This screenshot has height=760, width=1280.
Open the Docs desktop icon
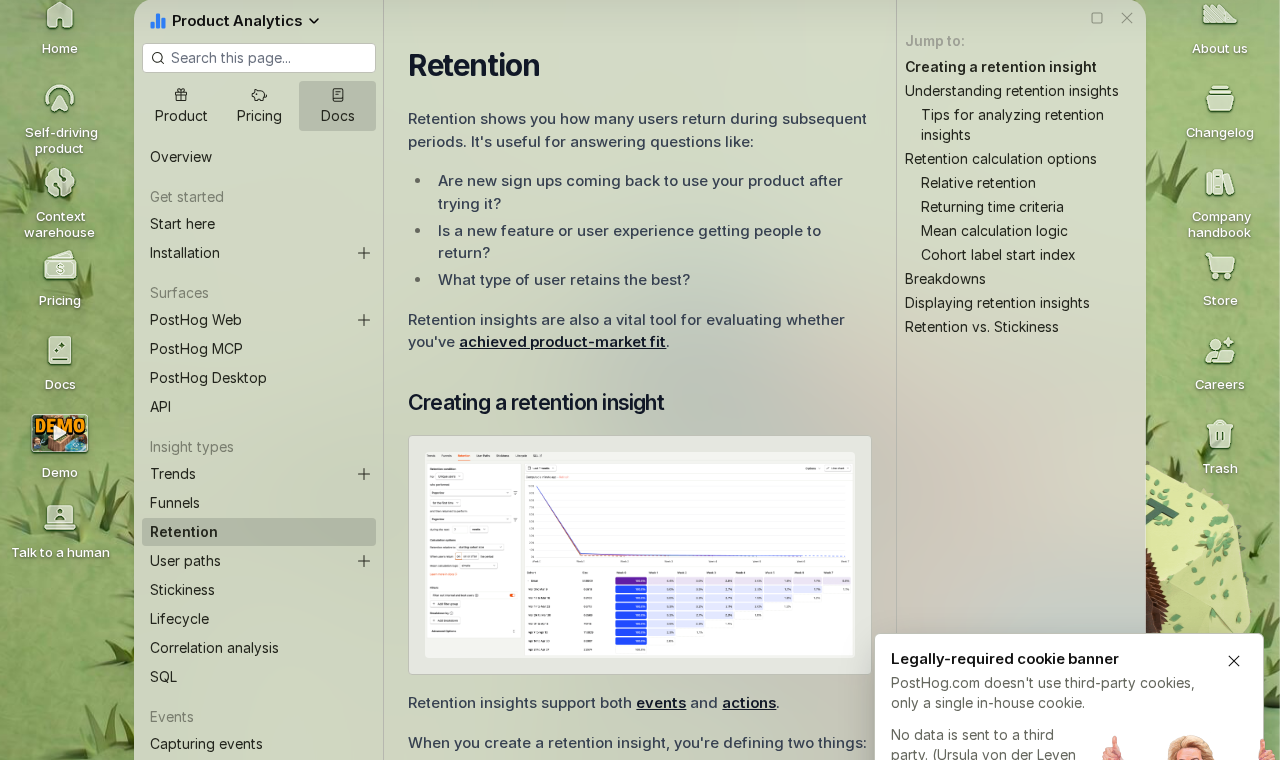(60, 362)
